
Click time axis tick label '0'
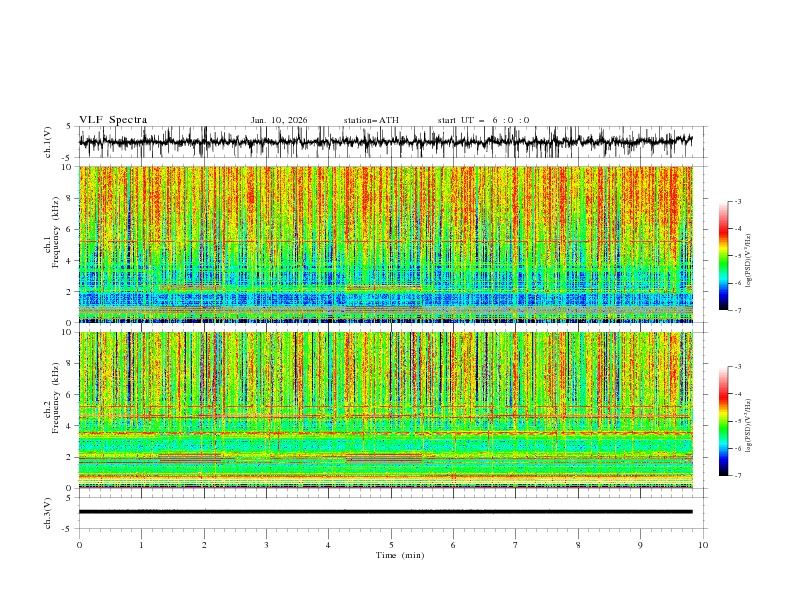tap(79, 545)
